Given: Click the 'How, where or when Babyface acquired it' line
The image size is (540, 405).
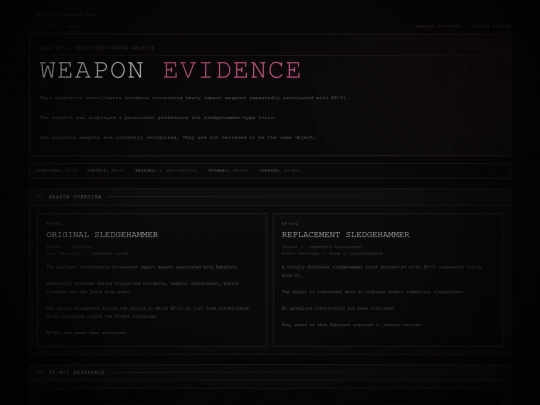Looking at the screenshot, I should click(x=352, y=325).
